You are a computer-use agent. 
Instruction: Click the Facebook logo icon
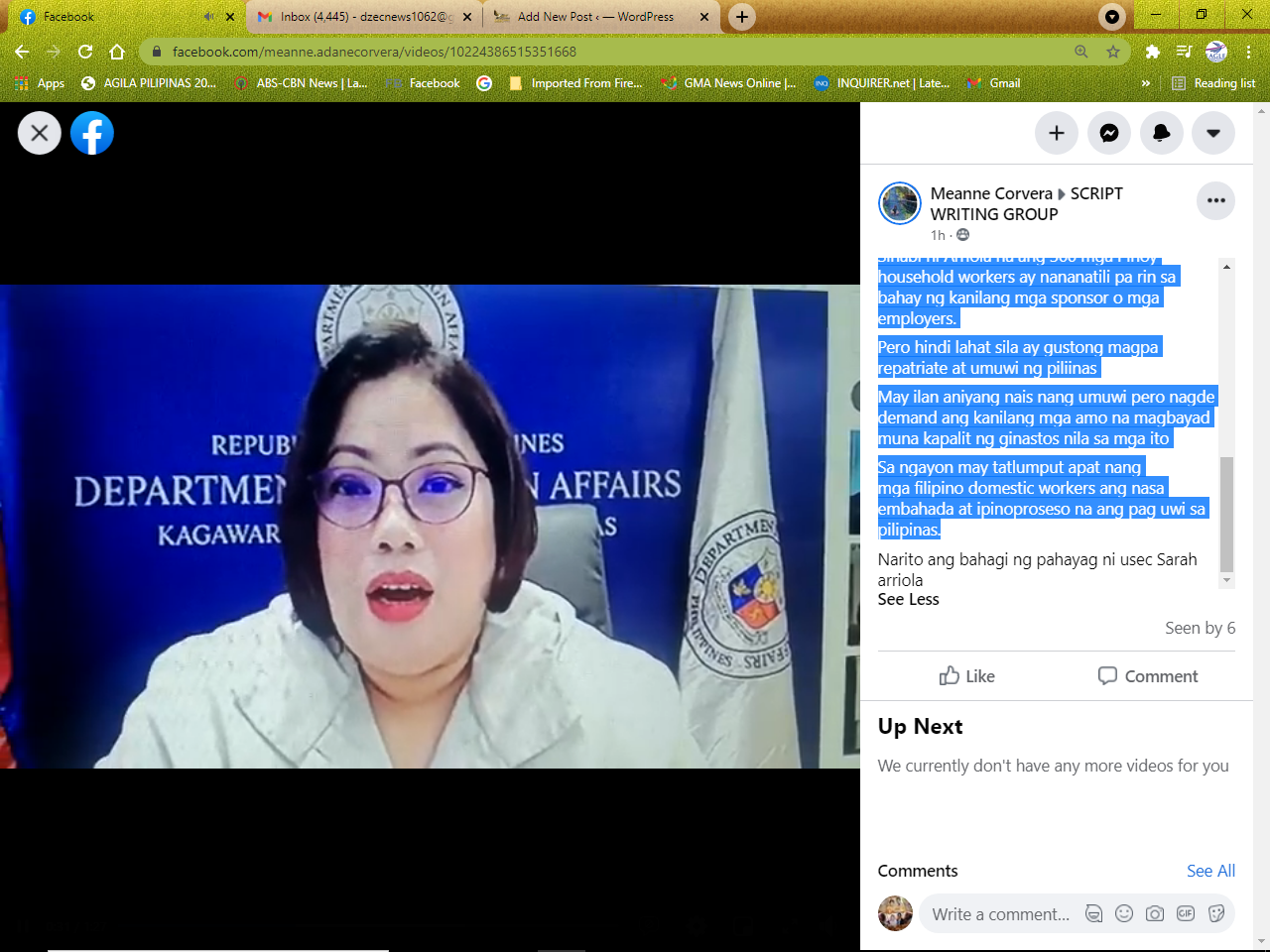(92, 133)
